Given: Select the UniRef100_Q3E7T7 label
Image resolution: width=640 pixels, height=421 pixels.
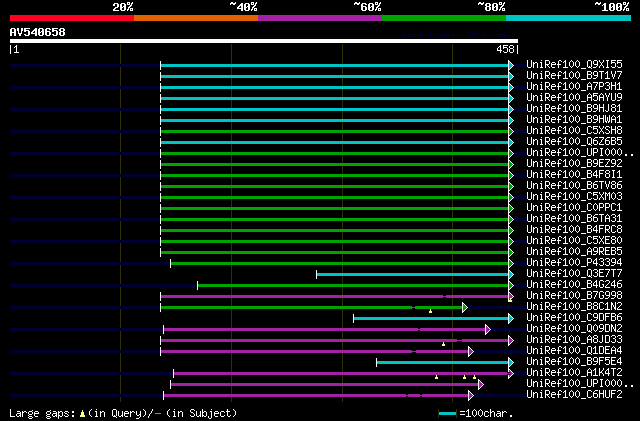Looking at the screenshot, I should click(574, 274).
